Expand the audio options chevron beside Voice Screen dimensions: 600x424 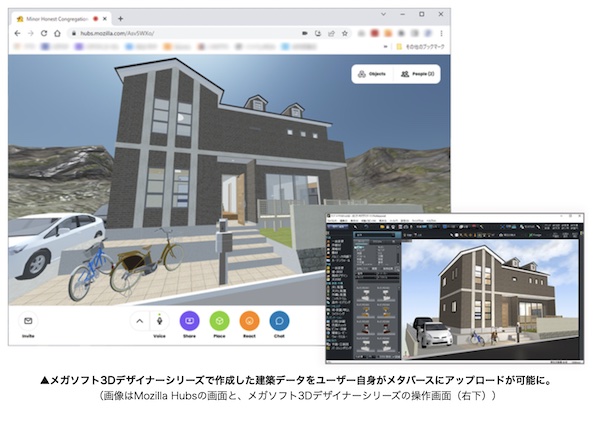tap(140, 321)
